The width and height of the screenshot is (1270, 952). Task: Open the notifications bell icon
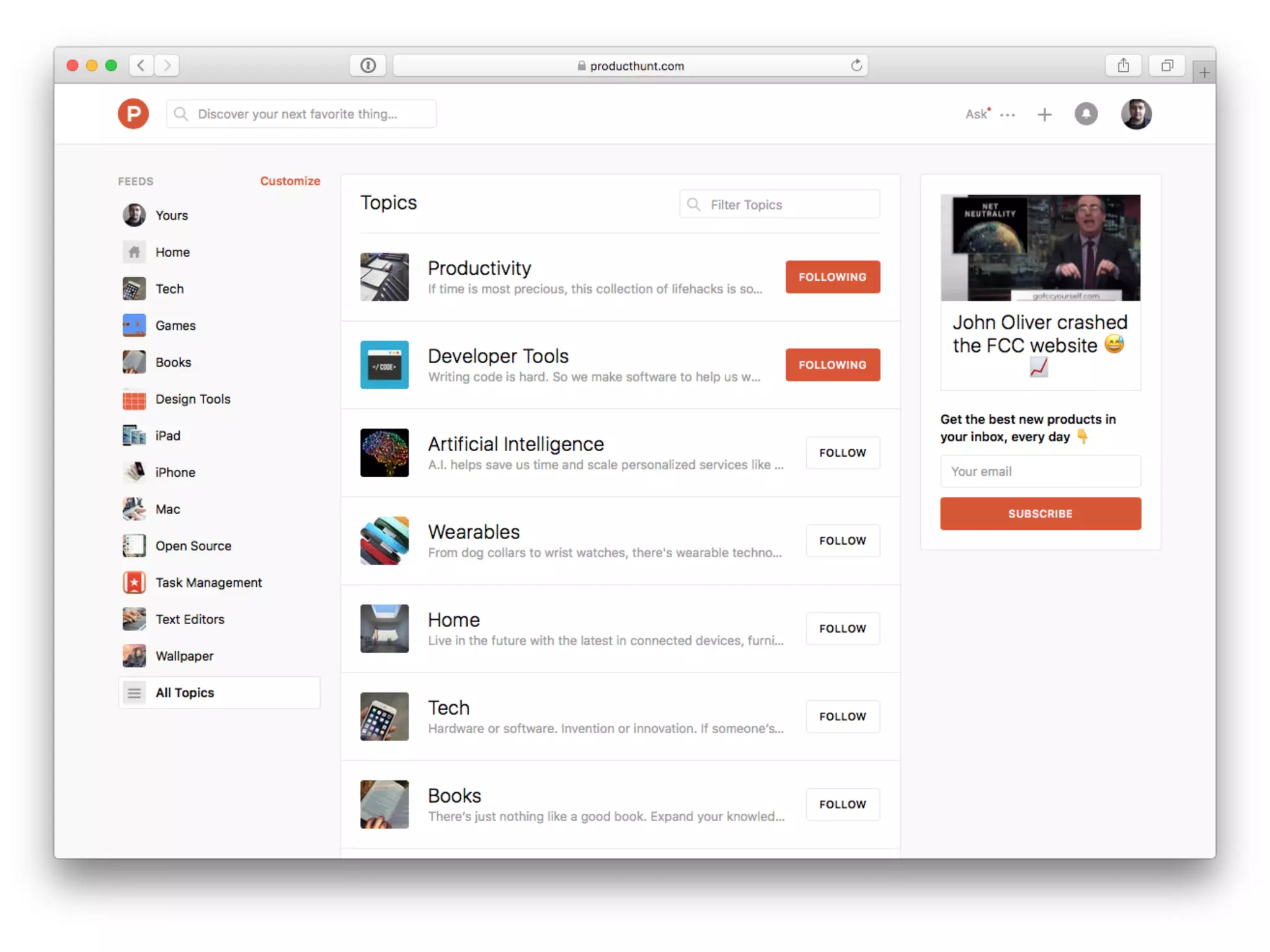point(1085,114)
